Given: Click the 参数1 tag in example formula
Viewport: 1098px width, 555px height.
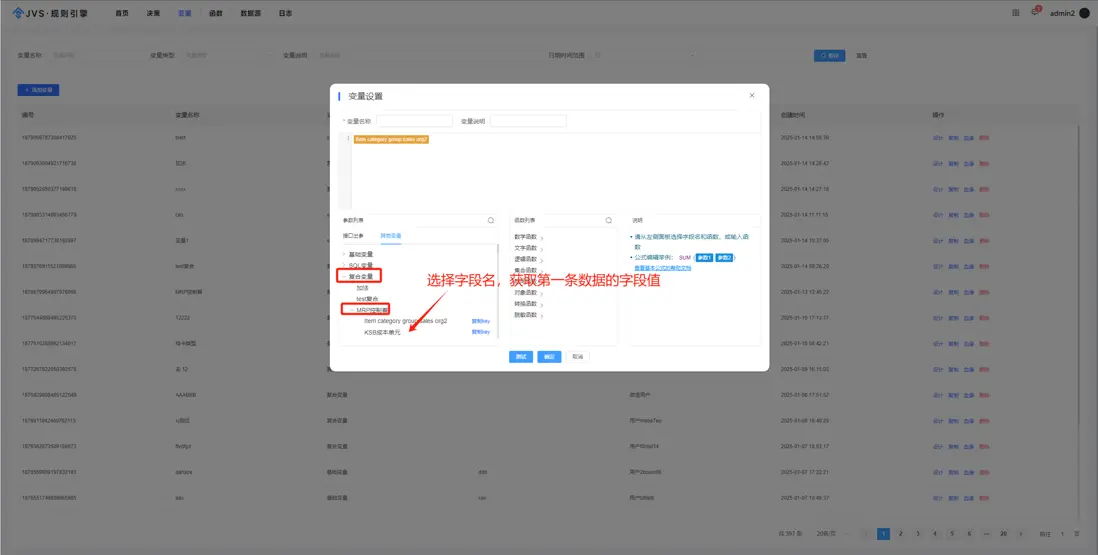Looking at the screenshot, I should [704, 258].
